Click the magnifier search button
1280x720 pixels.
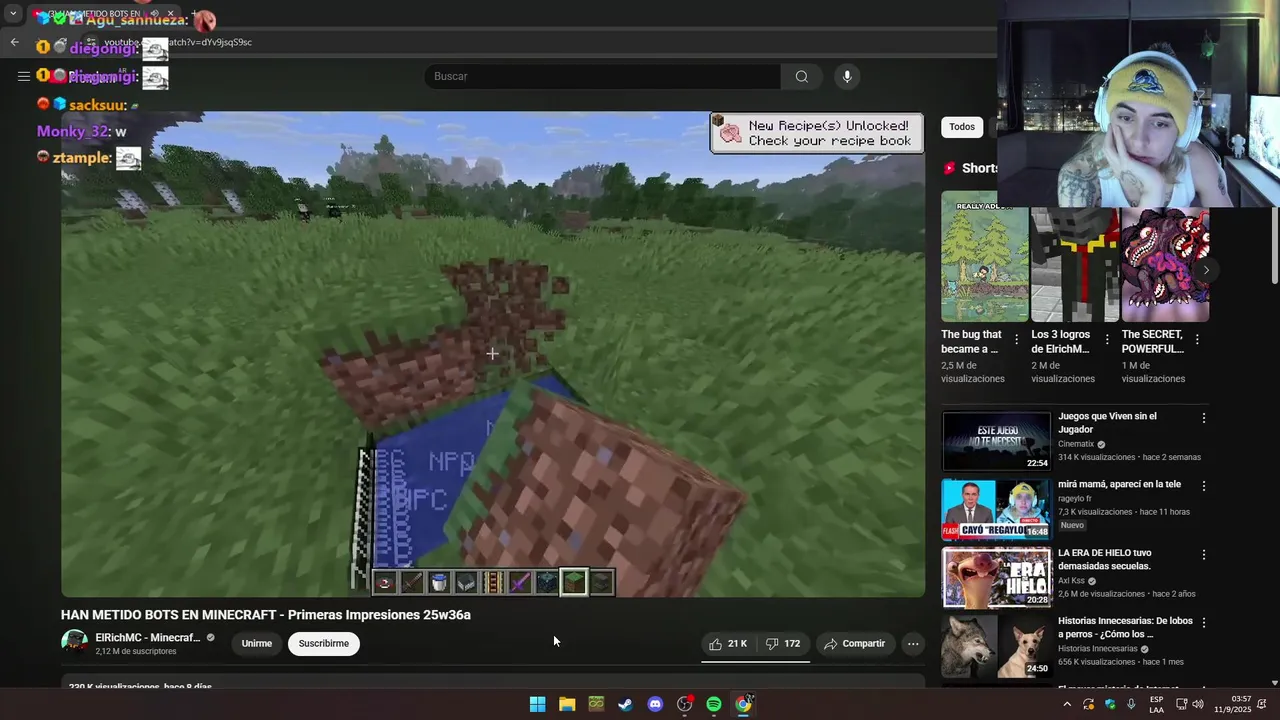pyautogui.click(x=802, y=76)
